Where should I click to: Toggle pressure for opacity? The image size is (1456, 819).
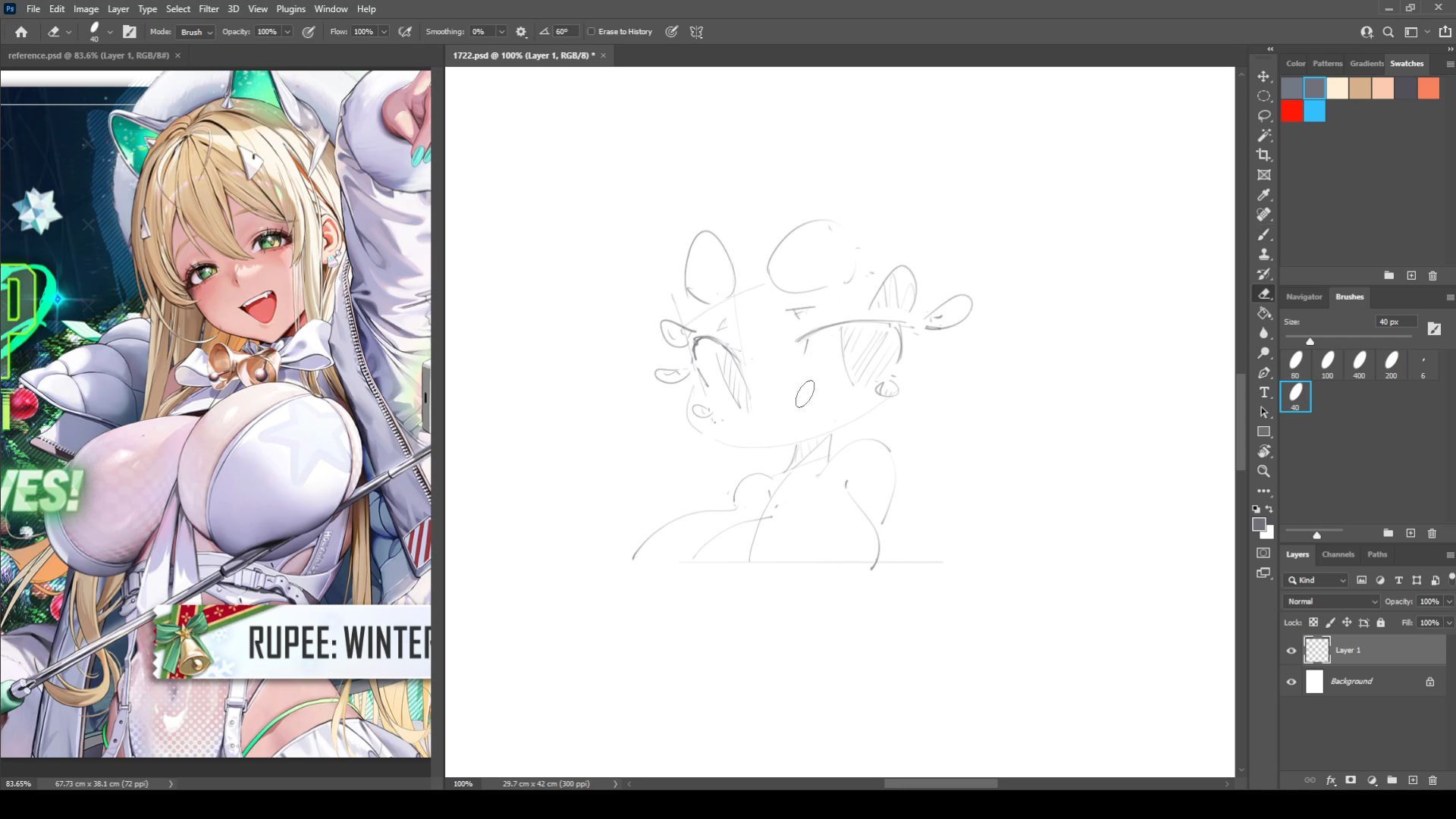309,32
